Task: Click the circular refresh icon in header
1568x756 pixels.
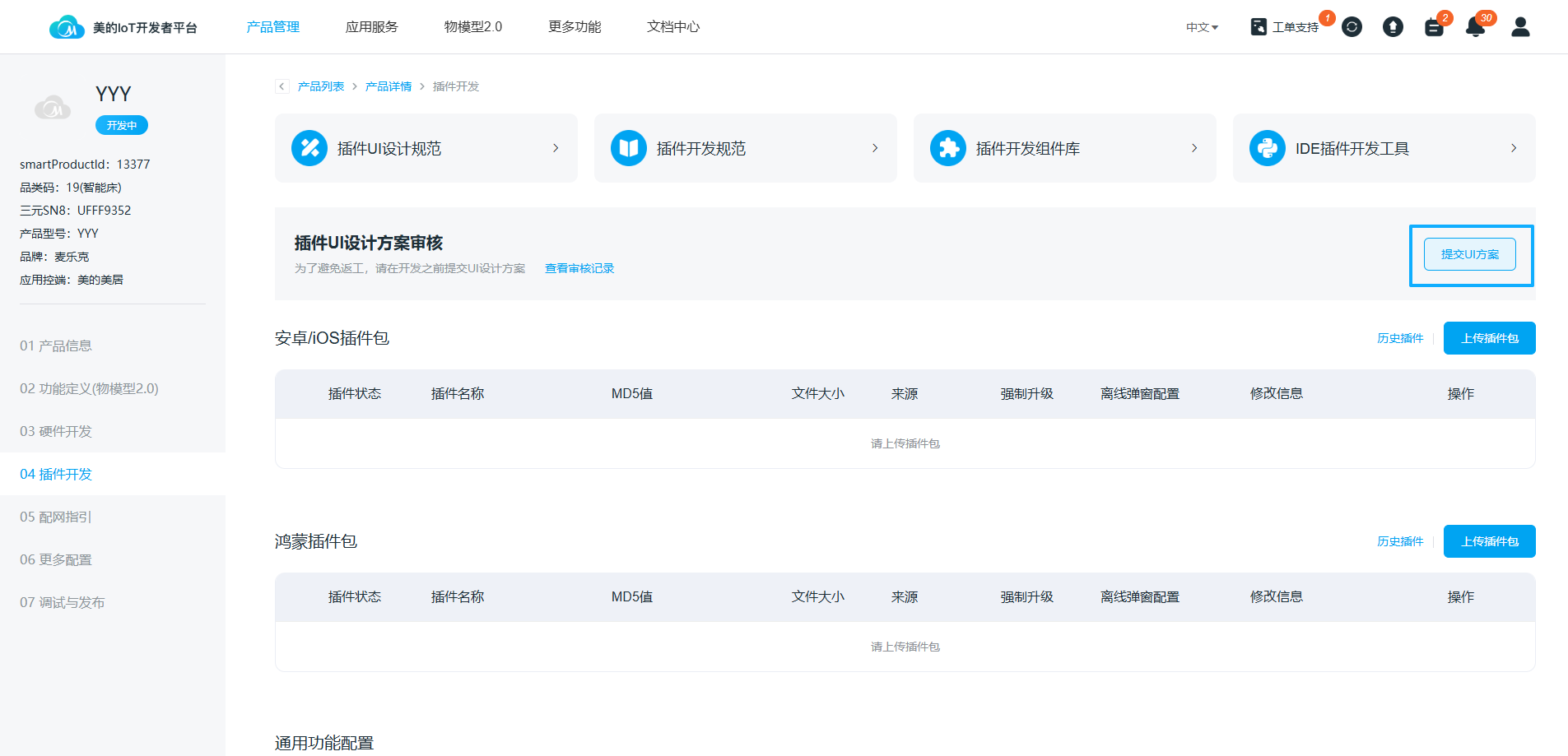Action: (1352, 27)
